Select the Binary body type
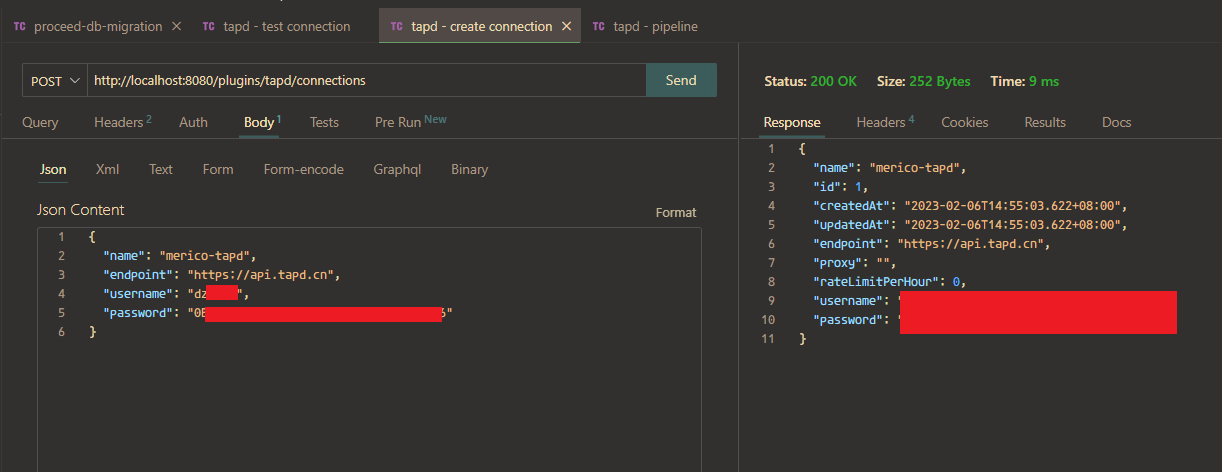Image resolution: width=1222 pixels, height=472 pixels. (x=469, y=169)
